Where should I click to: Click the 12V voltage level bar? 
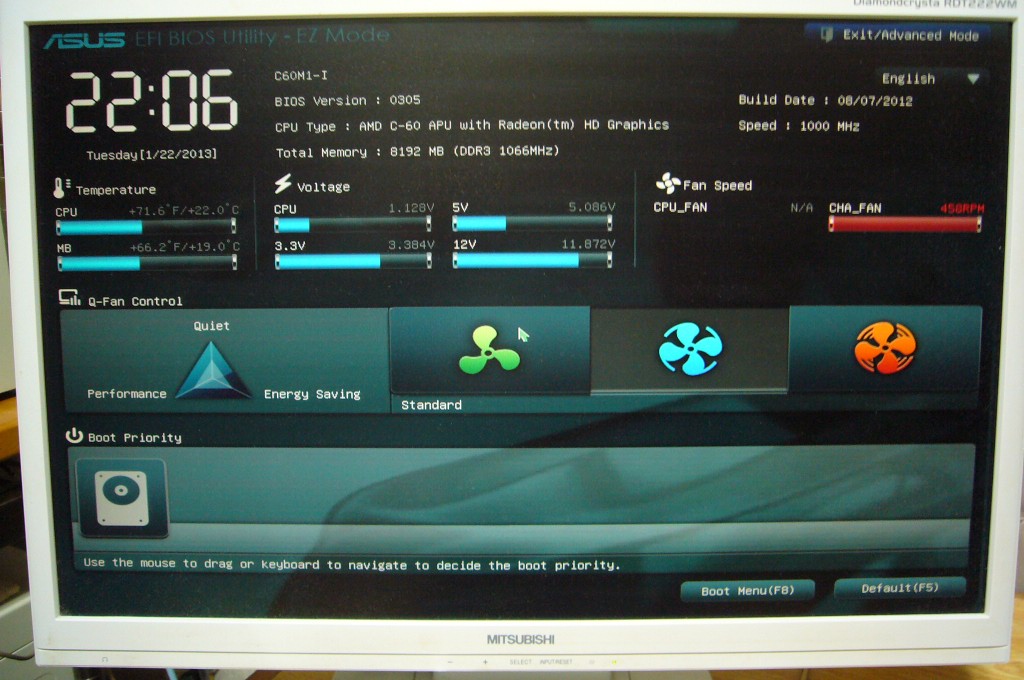coord(531,260)
